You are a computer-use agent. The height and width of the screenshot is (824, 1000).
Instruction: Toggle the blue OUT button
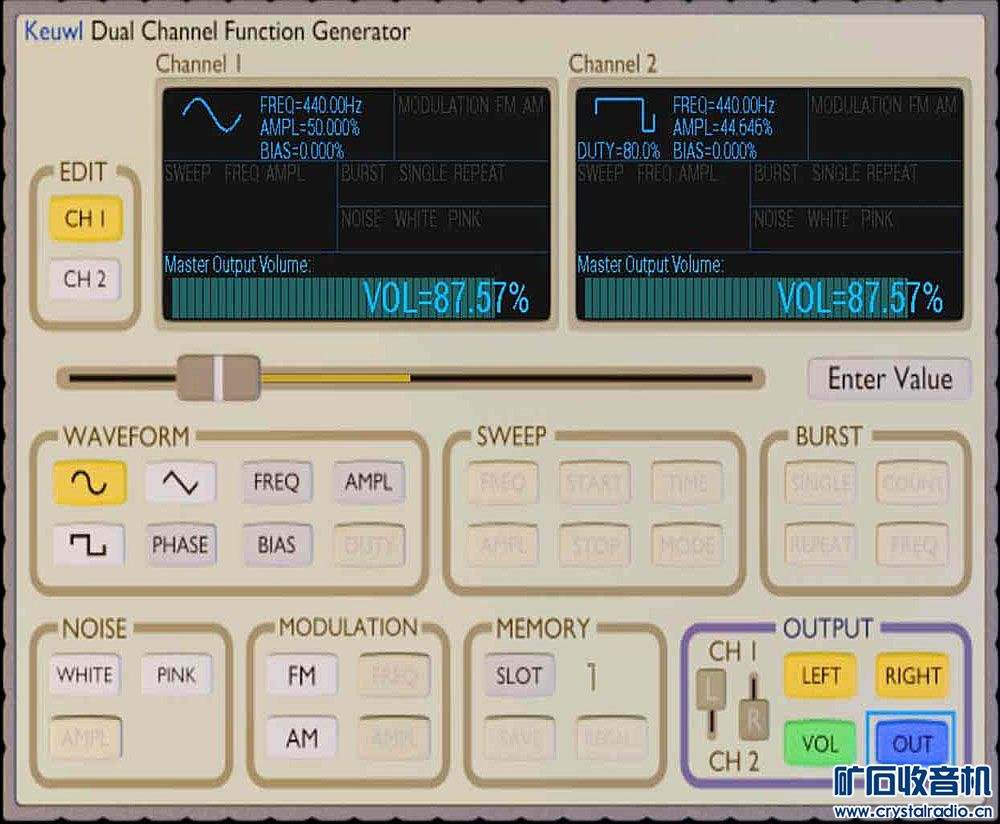[912, 743]
